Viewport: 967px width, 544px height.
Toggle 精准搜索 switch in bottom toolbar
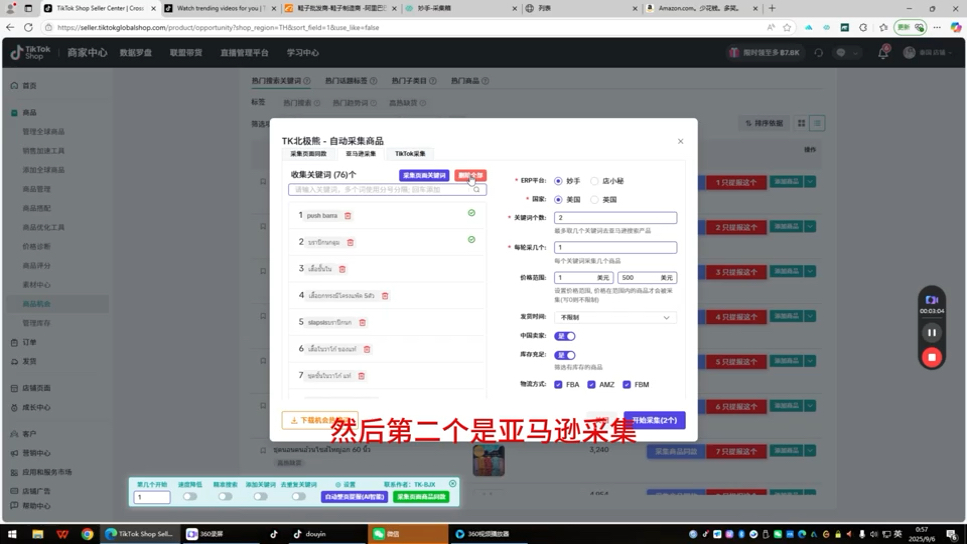pos(225,497)
